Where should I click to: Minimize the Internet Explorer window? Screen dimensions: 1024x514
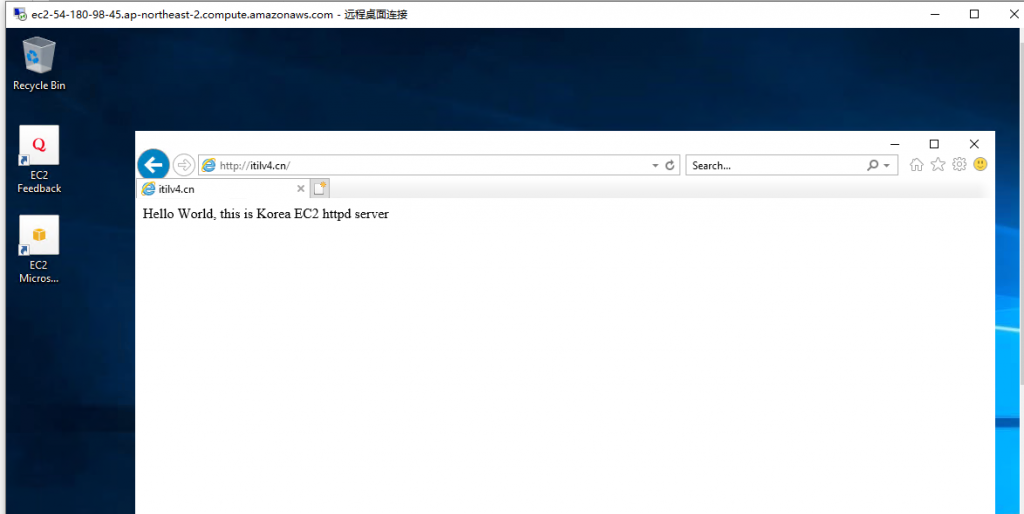coord(895,144)
